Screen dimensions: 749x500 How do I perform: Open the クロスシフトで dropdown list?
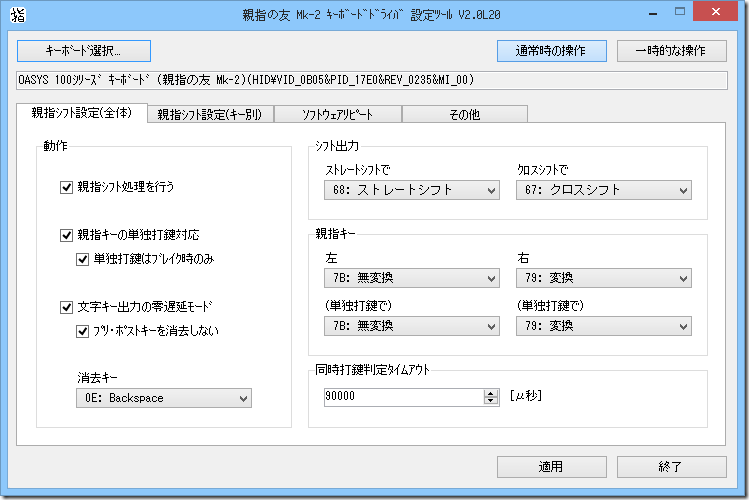point(603,190)
